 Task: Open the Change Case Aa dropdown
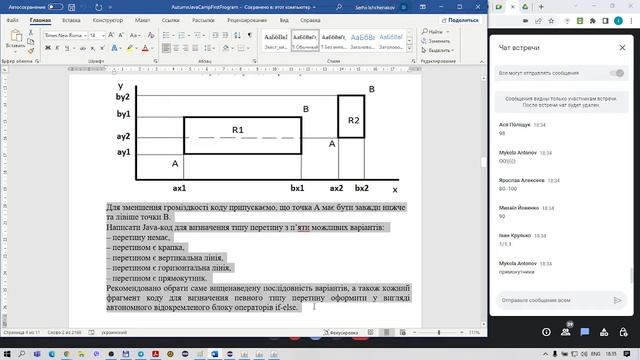tap(135, 36)
